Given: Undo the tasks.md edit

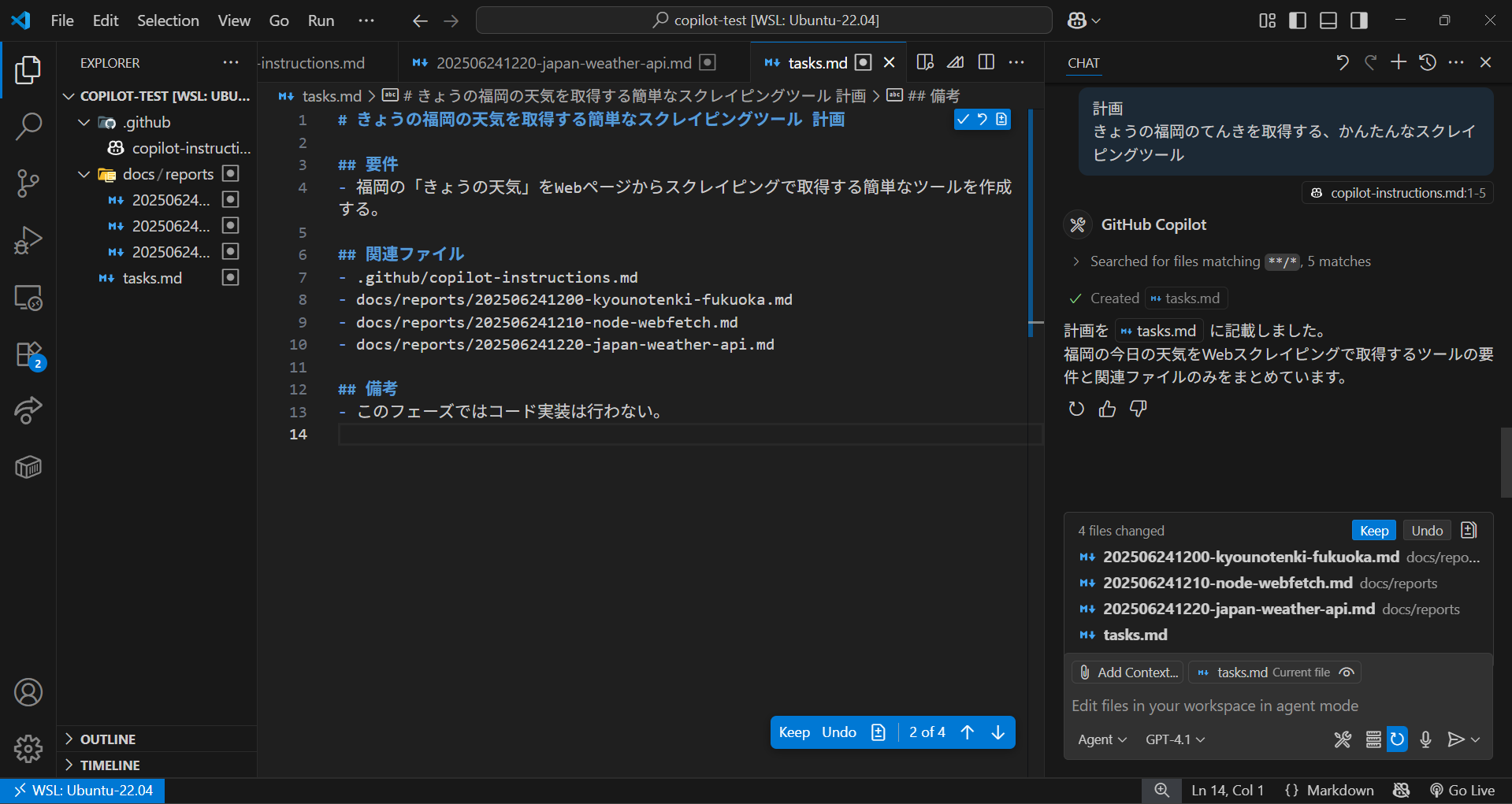Looking at the screenshot, I should click(x=838, y=732).
